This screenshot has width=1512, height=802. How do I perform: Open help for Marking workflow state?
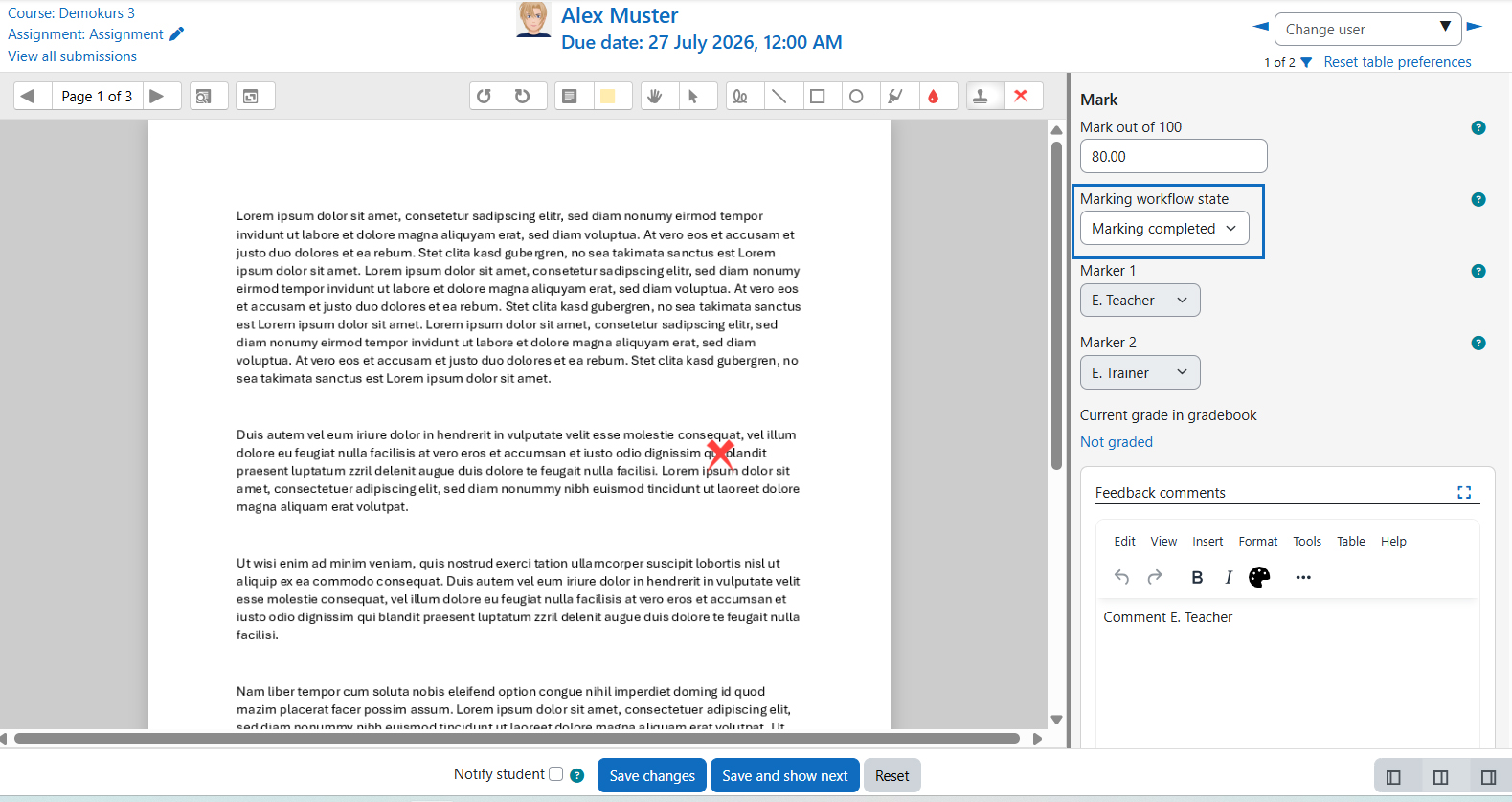tap(1478, 199)
